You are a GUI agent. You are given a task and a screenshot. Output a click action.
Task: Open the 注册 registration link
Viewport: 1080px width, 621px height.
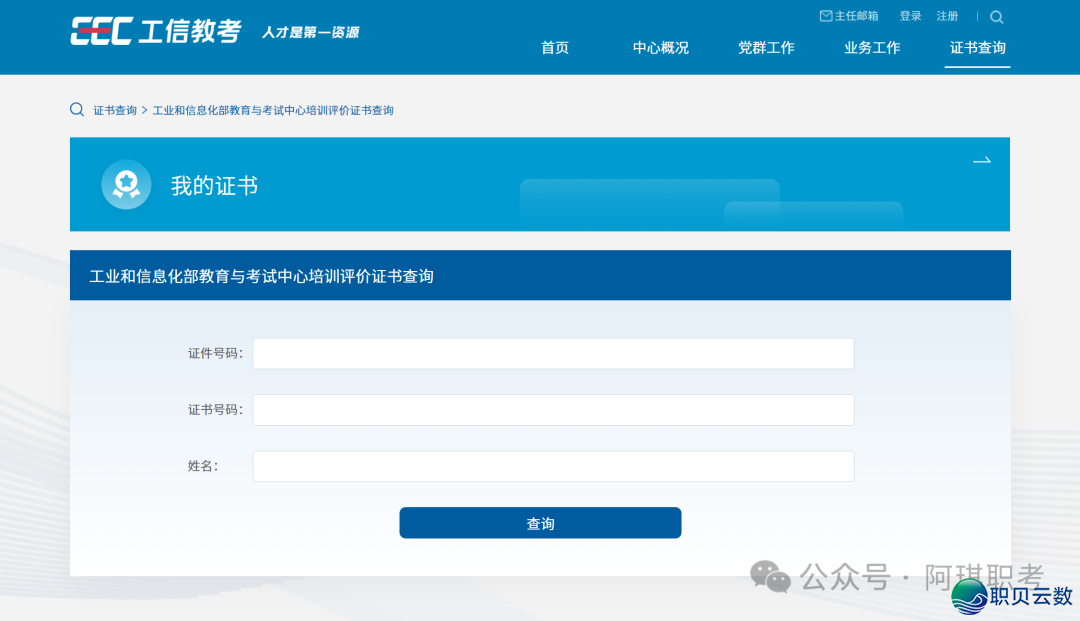pos(947,16)
